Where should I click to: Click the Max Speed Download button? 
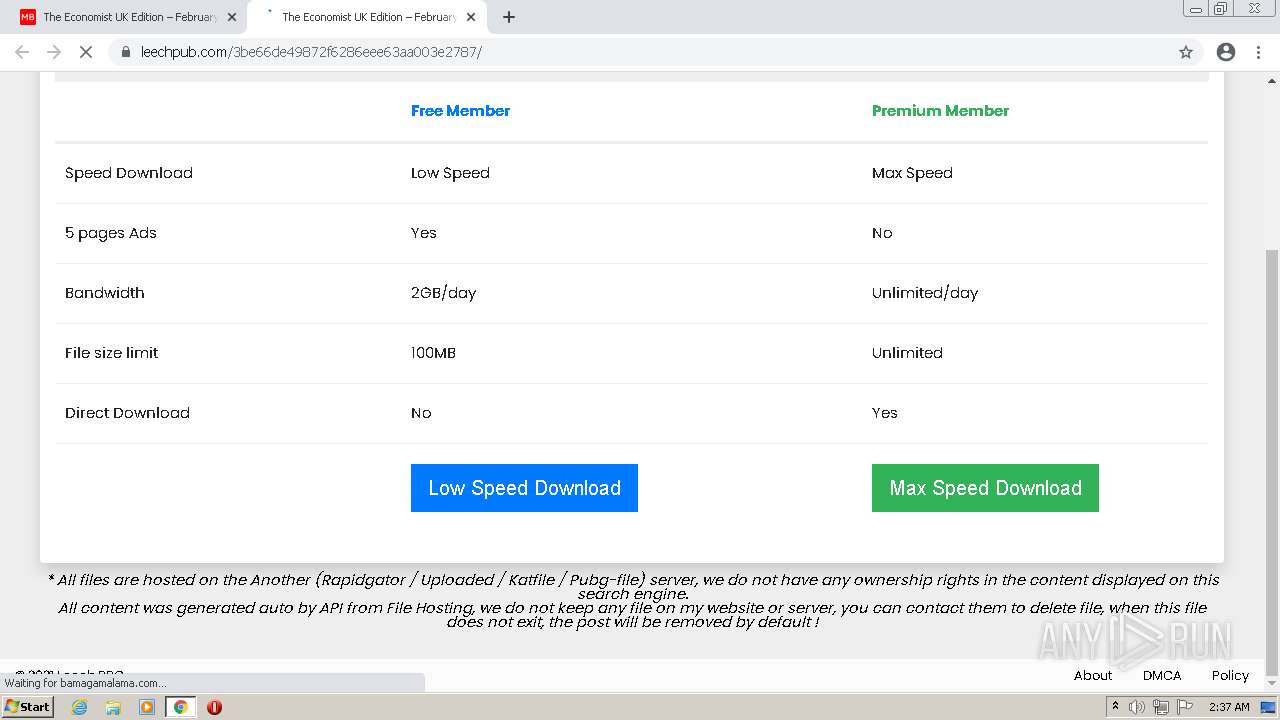coord(985,488)
